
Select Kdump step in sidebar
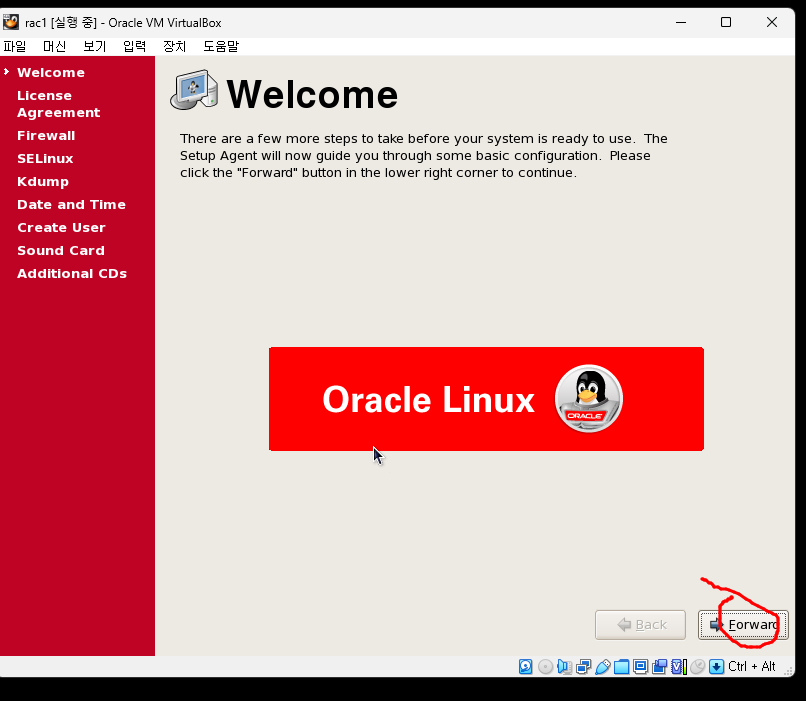[43, 182]
